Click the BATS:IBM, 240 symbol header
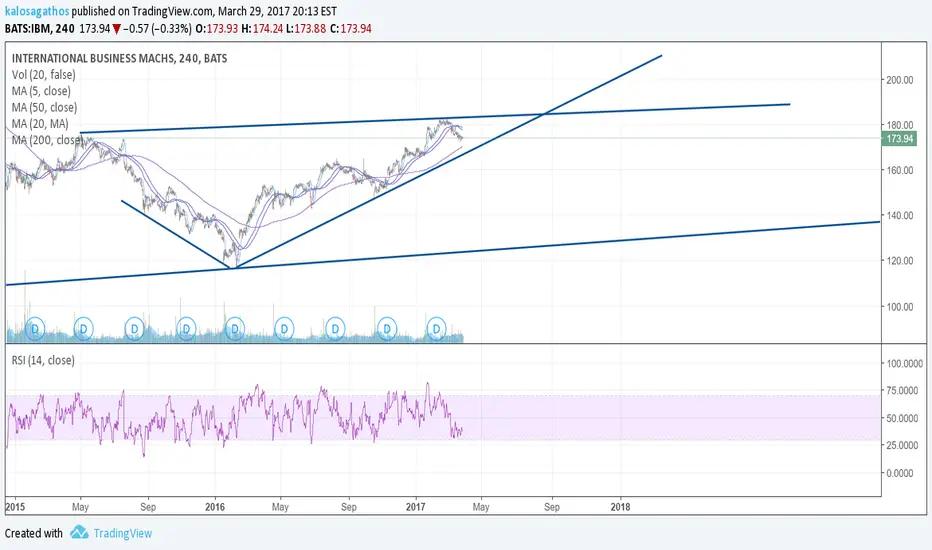The width and height of the screenshot is (932, 550). click(x=40, y=29)
